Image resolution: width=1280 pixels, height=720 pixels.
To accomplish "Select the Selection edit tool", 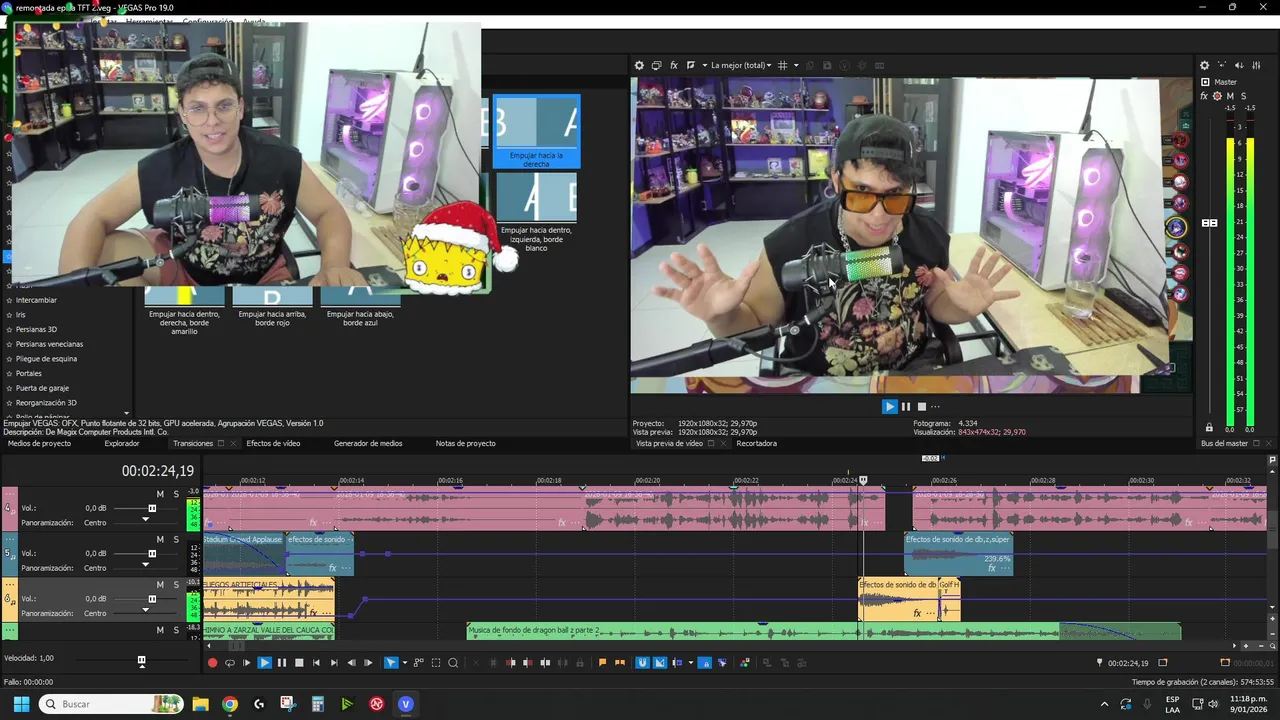I will click(436, 662).
